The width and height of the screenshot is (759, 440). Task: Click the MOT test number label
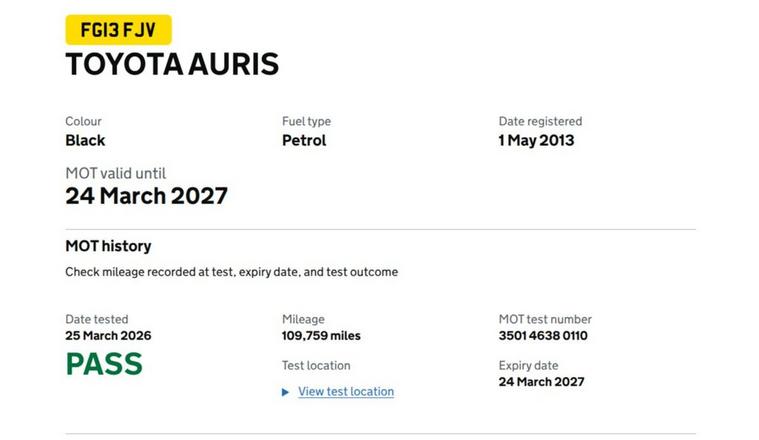(545, 320)
